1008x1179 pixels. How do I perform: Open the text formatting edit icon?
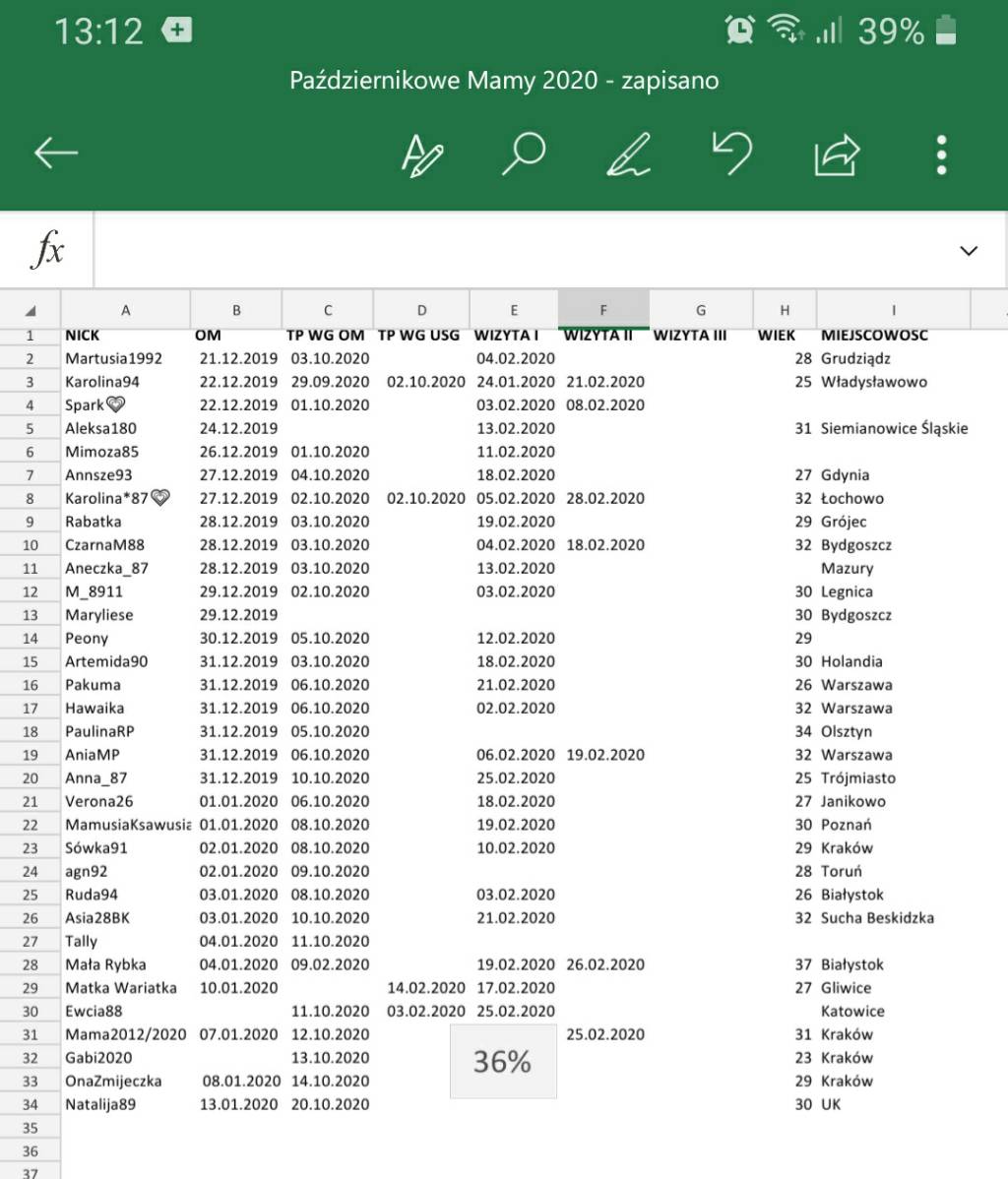(x=422, y=155)
